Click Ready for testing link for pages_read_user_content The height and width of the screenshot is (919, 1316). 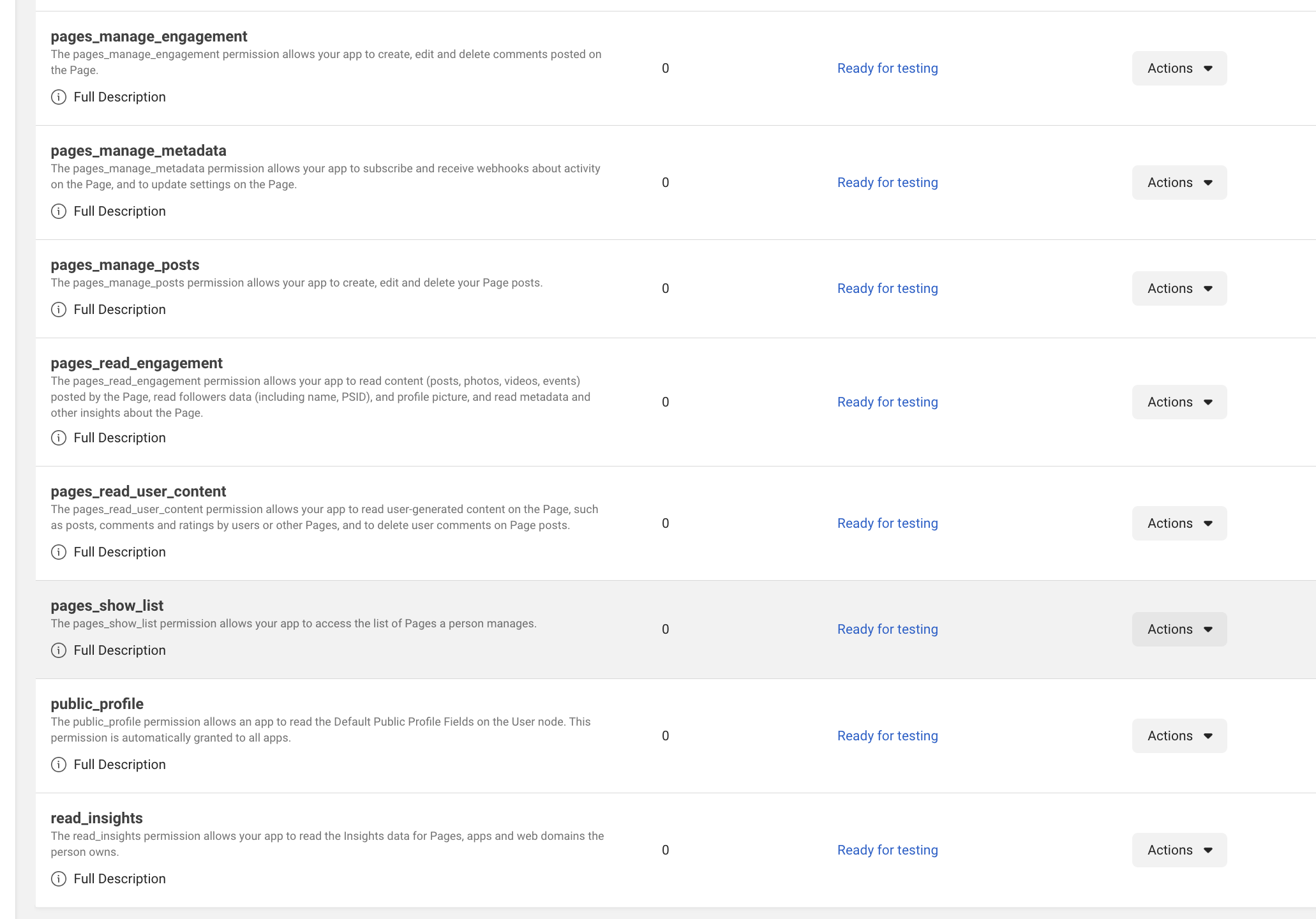pos(888,523)
